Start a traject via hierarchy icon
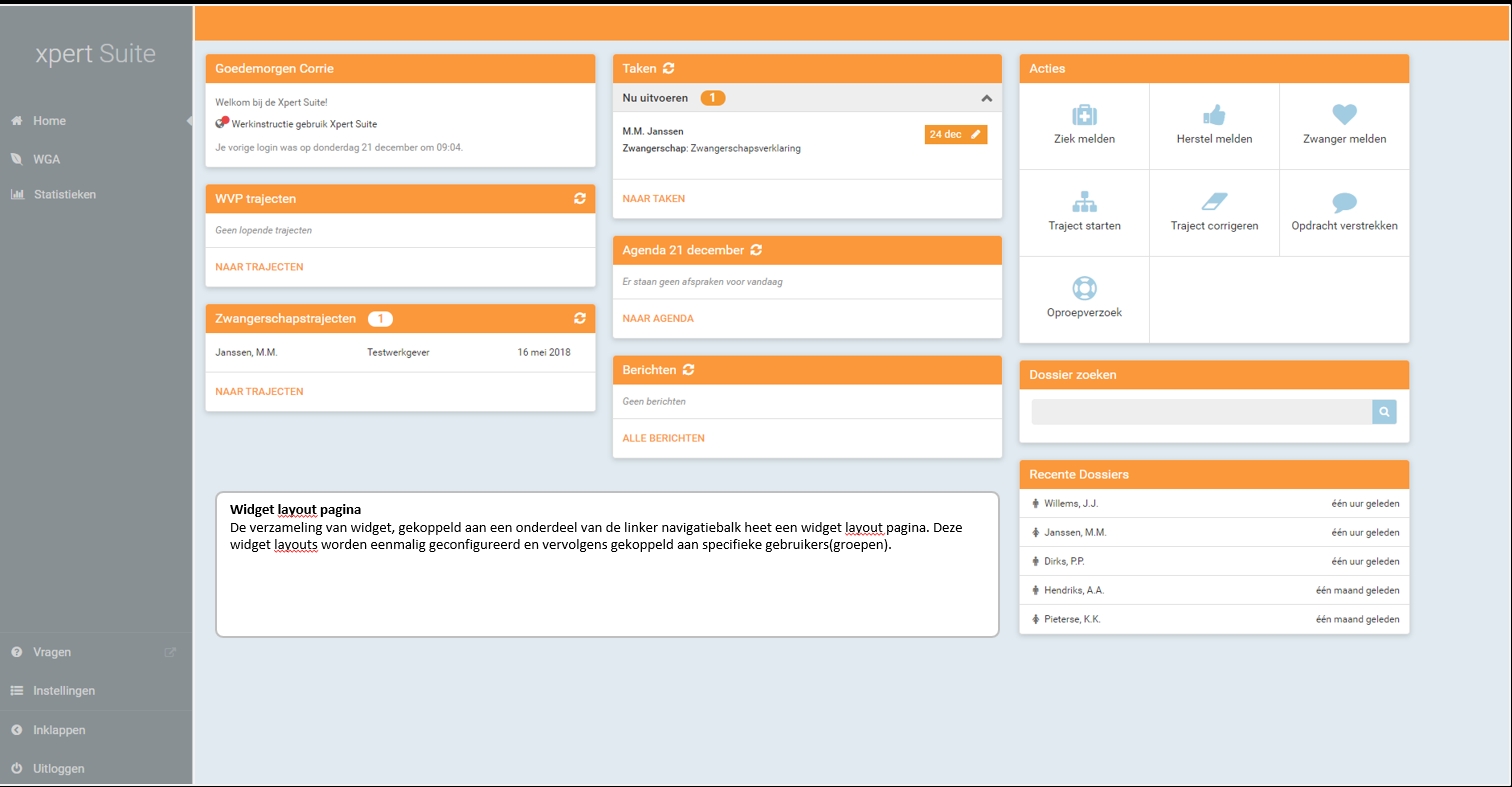Viewport: 1512px width, 787px height. [1084, 202]
